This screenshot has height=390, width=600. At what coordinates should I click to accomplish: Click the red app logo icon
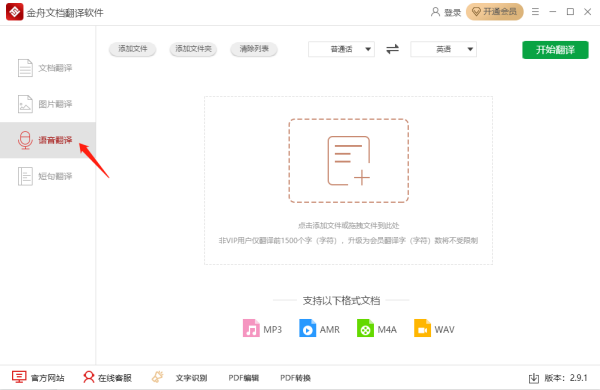[x=15, y=12]
